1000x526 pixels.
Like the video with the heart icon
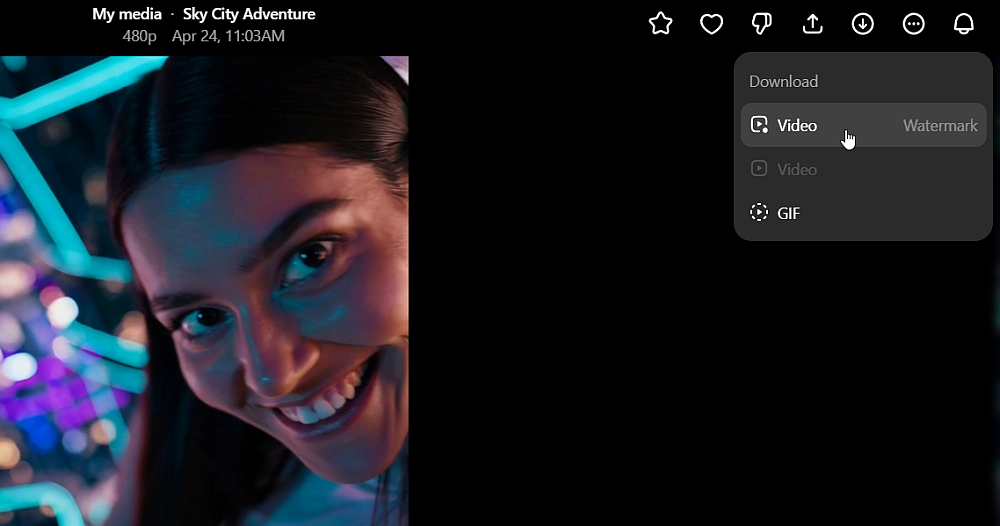coord(711,24)
